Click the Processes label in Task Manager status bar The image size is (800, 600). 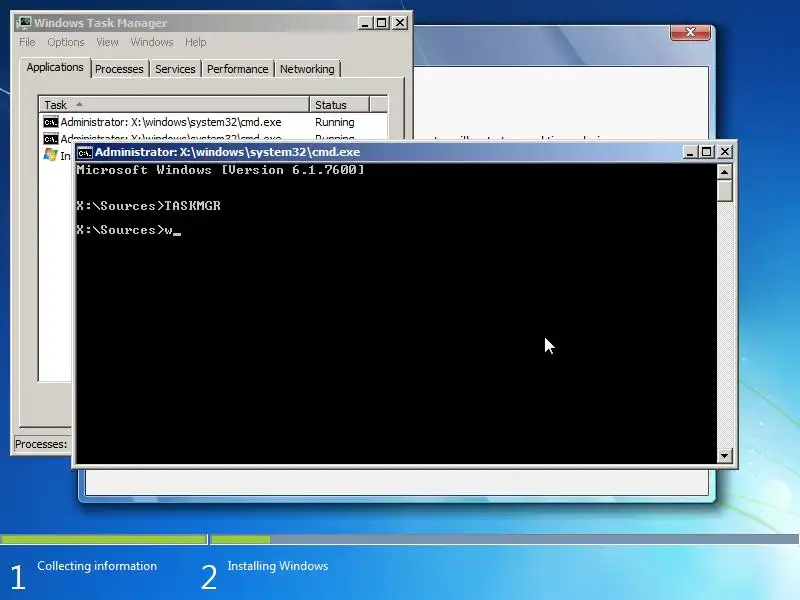coord(41,444)
